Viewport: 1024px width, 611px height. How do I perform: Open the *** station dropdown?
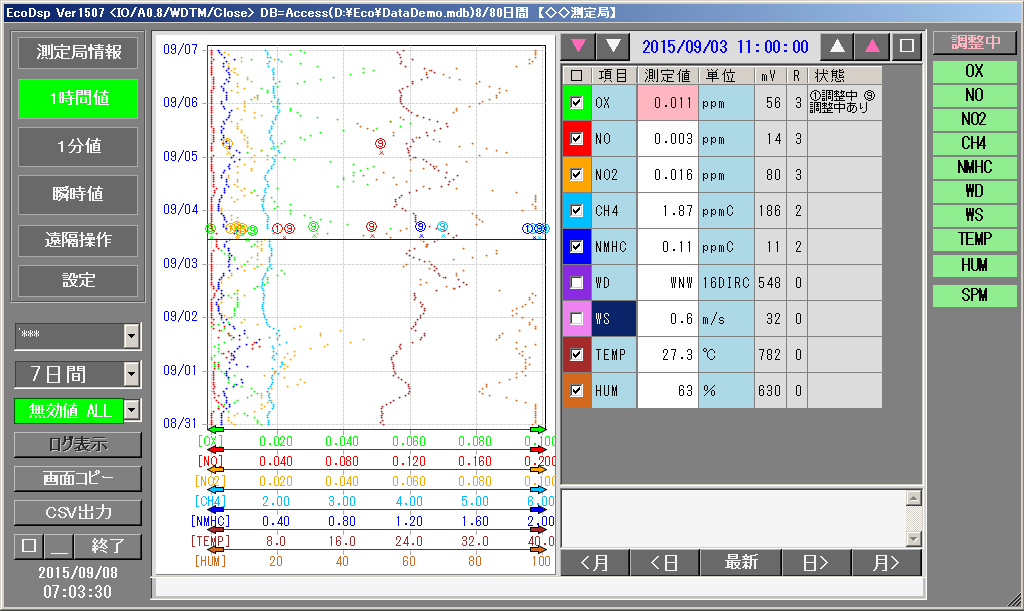click(131, 337)
